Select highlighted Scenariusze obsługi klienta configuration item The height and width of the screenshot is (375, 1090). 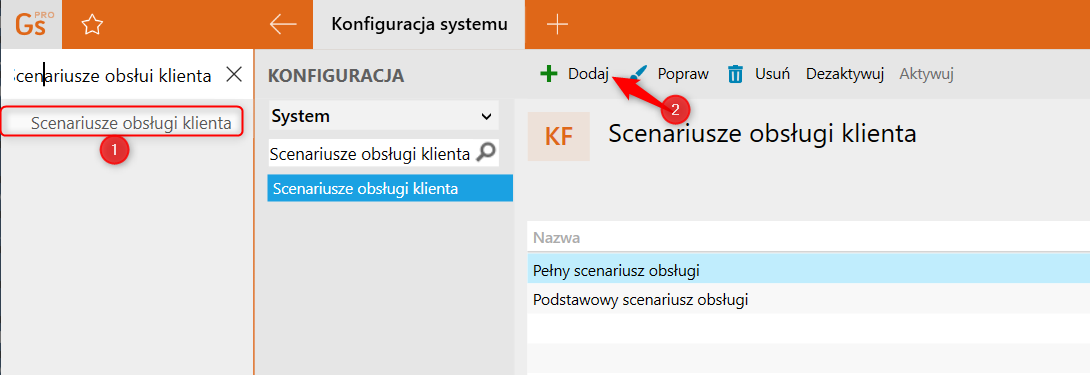click(390, 189)
